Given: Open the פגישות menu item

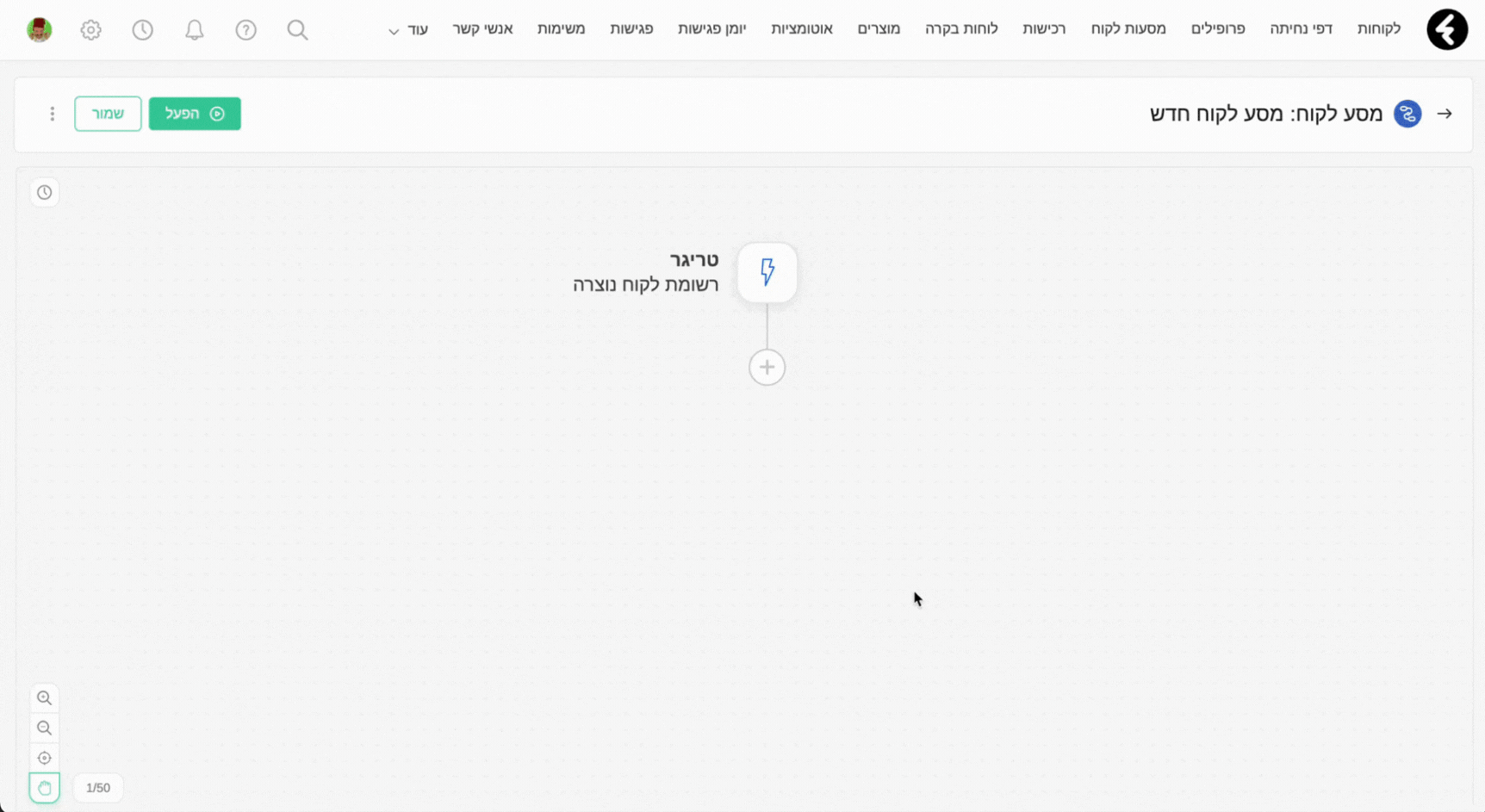Looking at the screenshot, I should click(x=631, y=29).
